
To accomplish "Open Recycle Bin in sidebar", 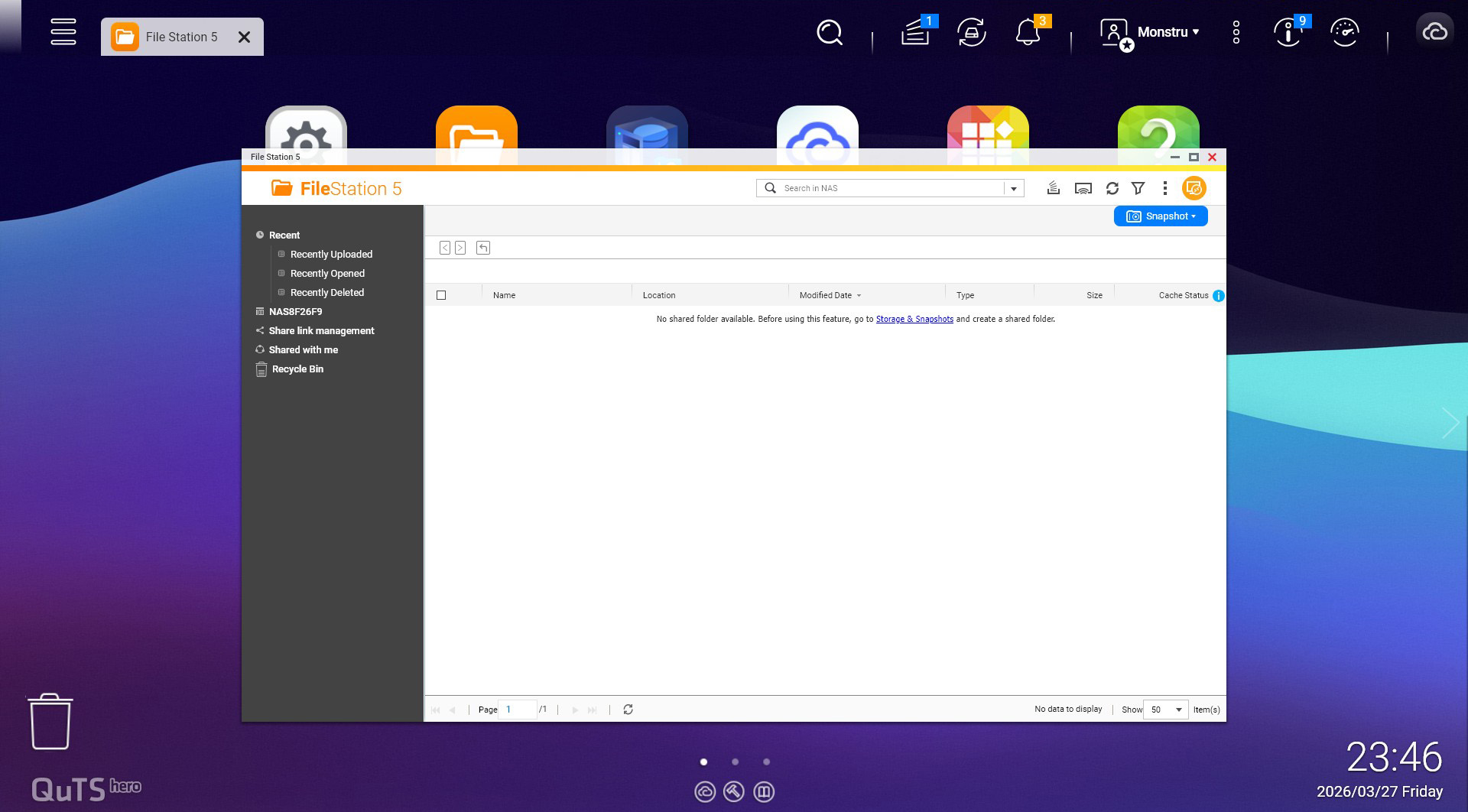I will (297, 369).
